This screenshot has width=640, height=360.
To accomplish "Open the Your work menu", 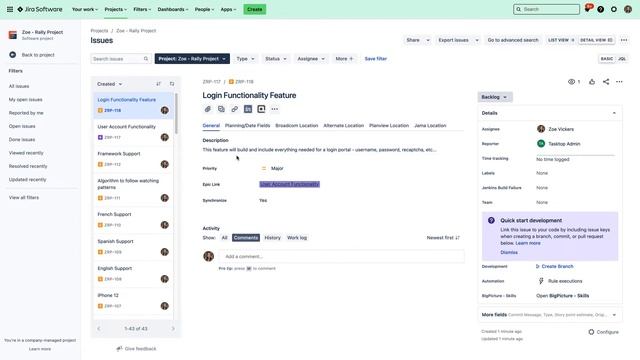I will (x=84, y=9).
